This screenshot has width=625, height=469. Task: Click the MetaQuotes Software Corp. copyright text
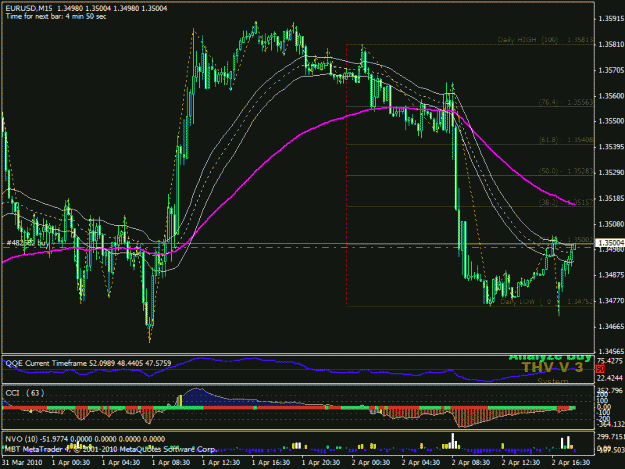(110, 449)
